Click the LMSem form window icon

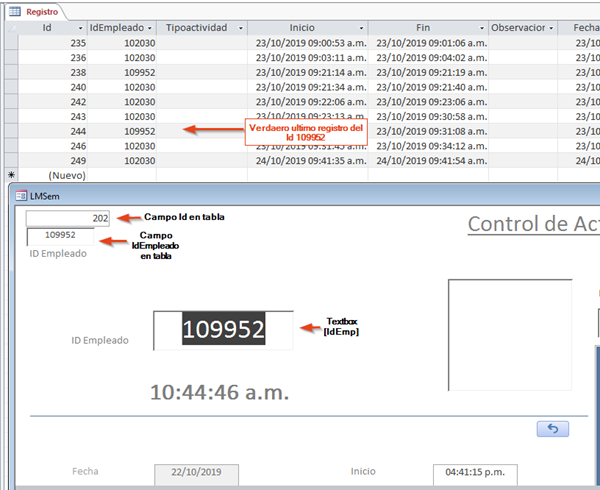click(21, 195)
